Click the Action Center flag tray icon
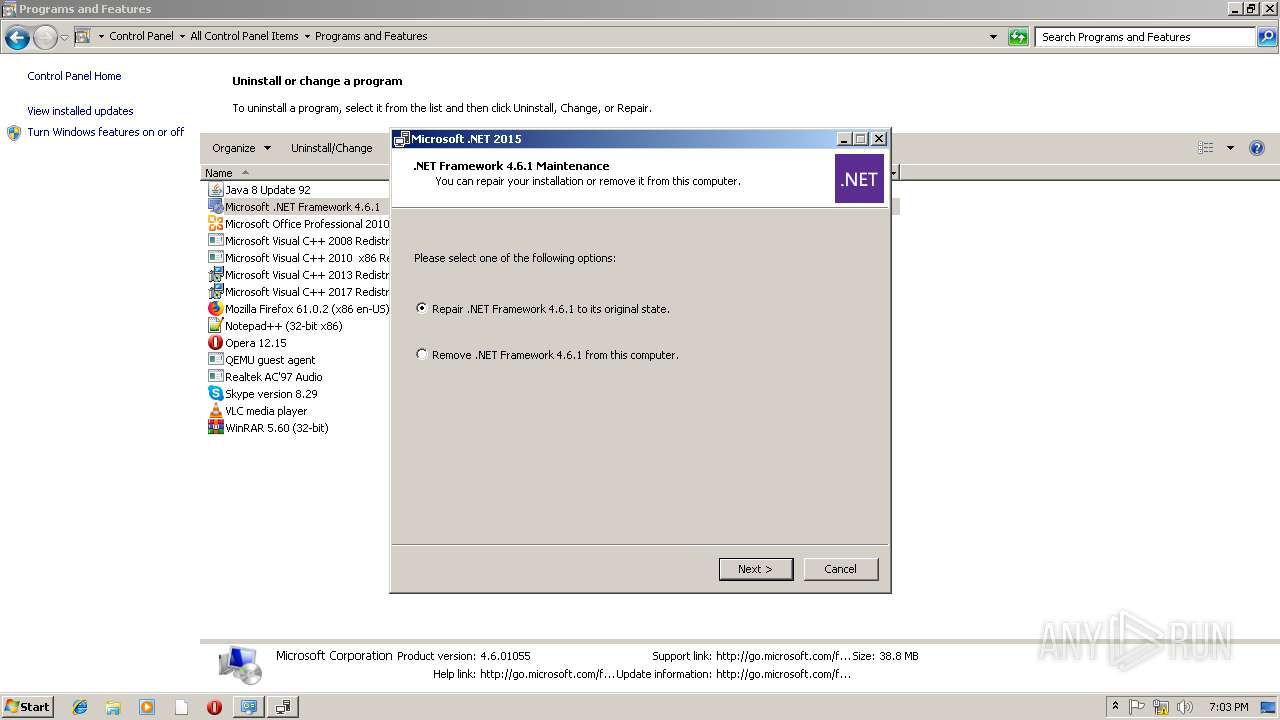 coord(1137,707)
